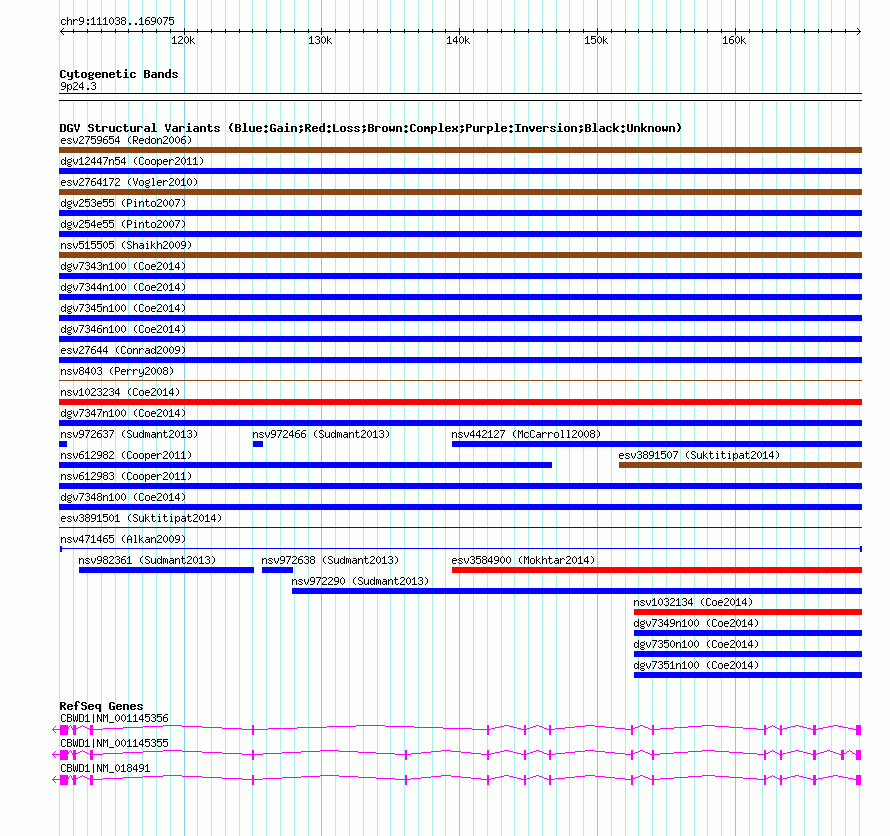Click the nsv1032134 (Coe2014) label

pyautogui.click(x=693, y=602)
